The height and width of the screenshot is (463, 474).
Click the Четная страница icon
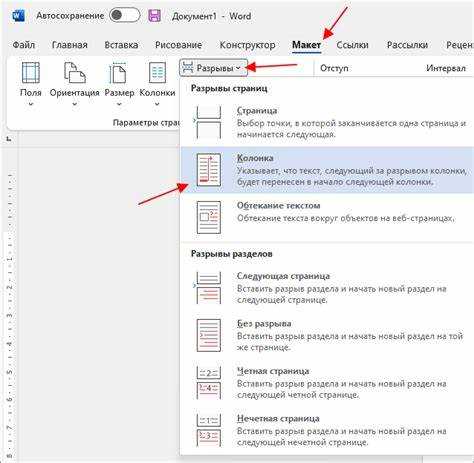[208, 383]
